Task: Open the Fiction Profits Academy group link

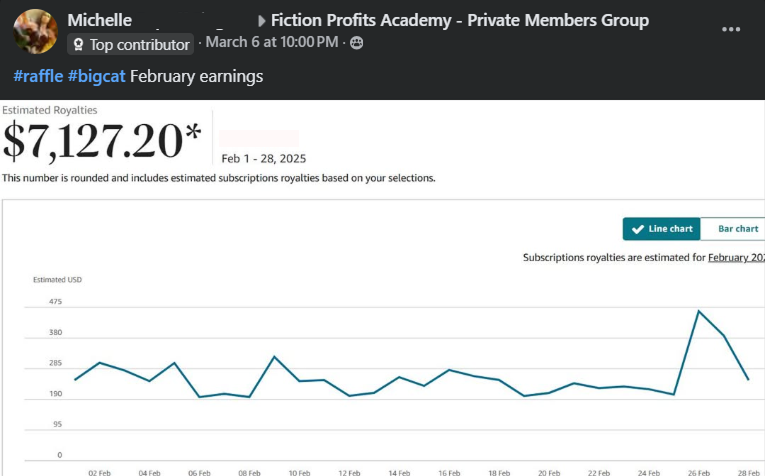Action: tap(459, 20)
